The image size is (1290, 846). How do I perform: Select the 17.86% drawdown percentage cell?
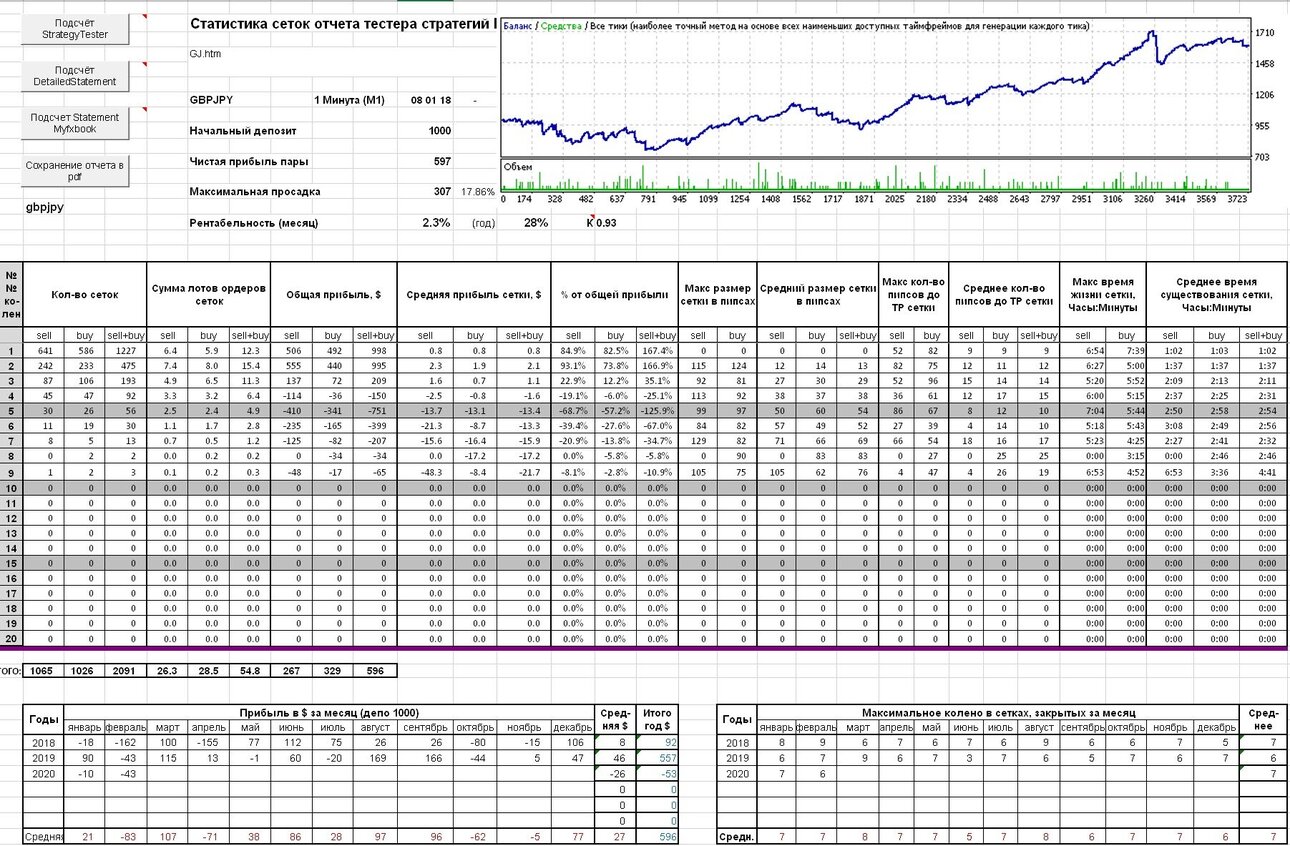click(x=477, y=191)
